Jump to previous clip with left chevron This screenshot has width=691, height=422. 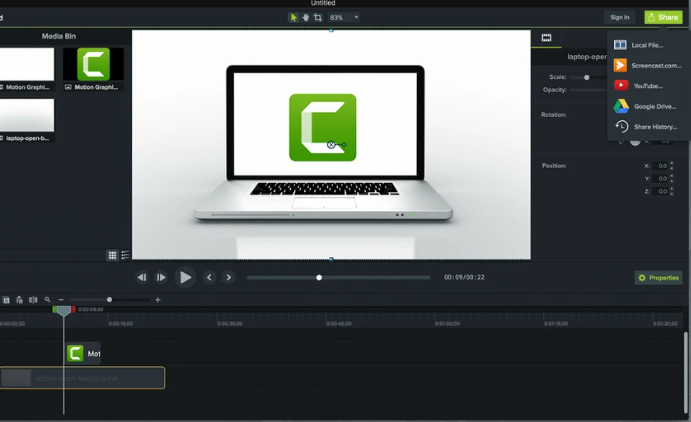[209, 278]
